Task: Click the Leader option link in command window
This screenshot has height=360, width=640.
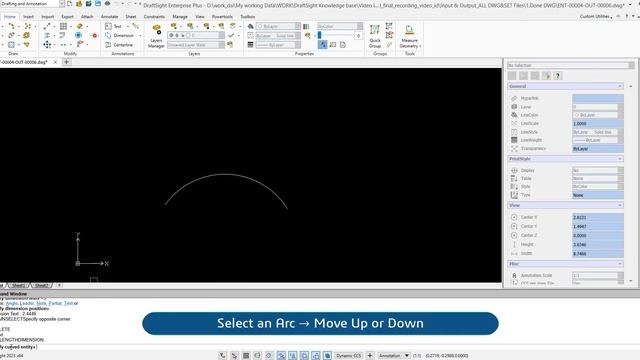Action: pos(27,304)
